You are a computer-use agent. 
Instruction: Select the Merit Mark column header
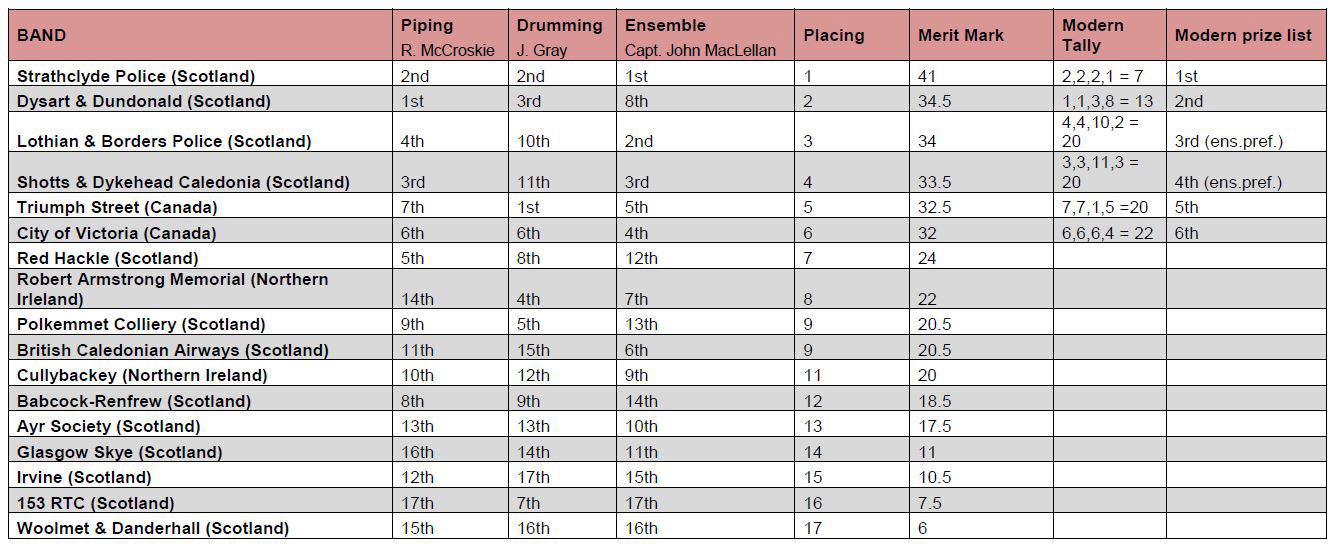981,36
